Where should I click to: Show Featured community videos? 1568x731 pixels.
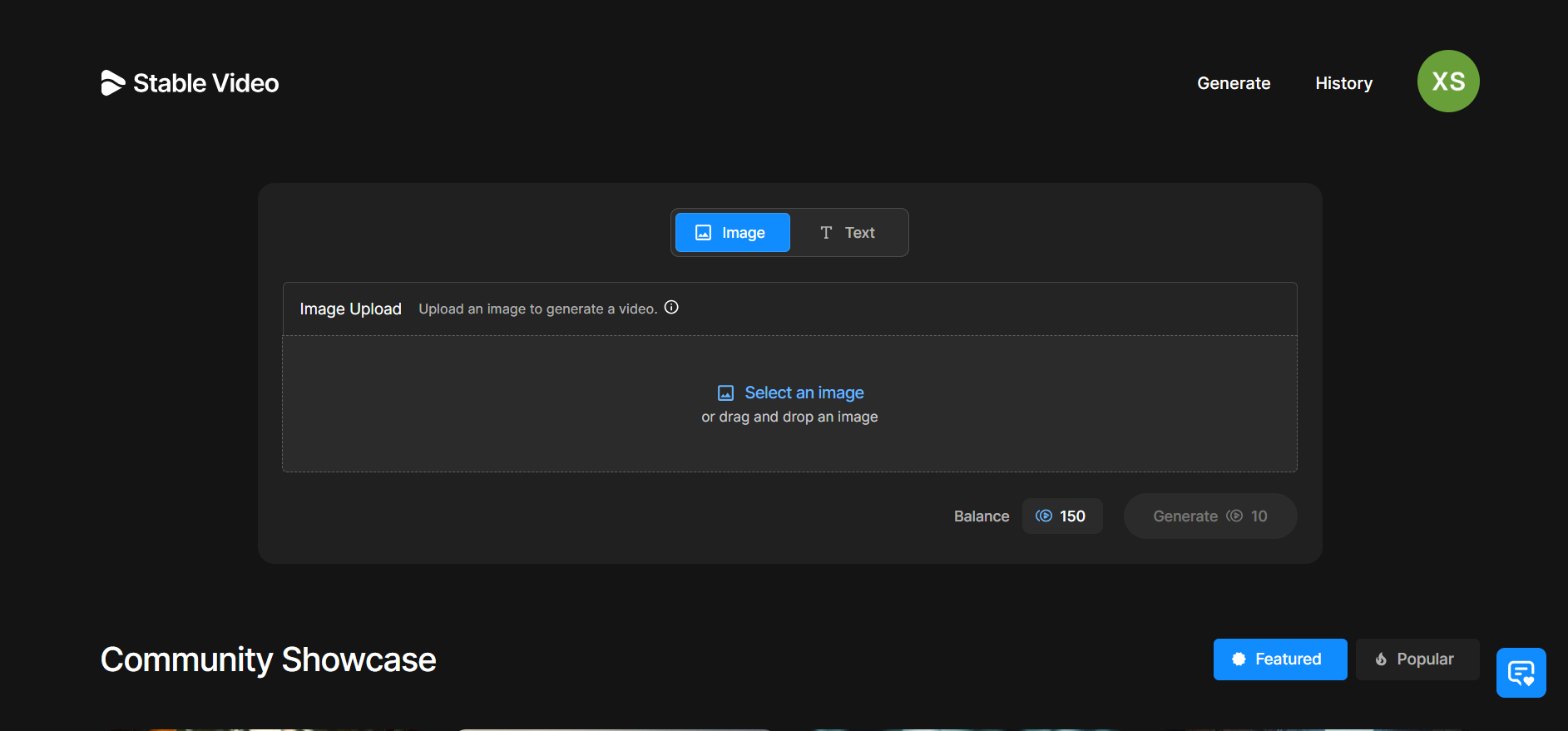[1280, 659]
